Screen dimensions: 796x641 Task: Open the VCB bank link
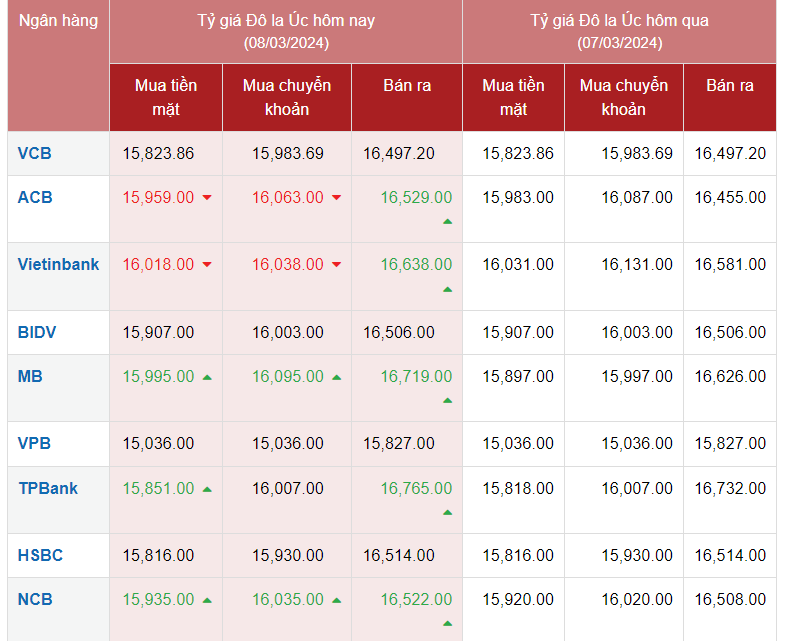(34, 153)
